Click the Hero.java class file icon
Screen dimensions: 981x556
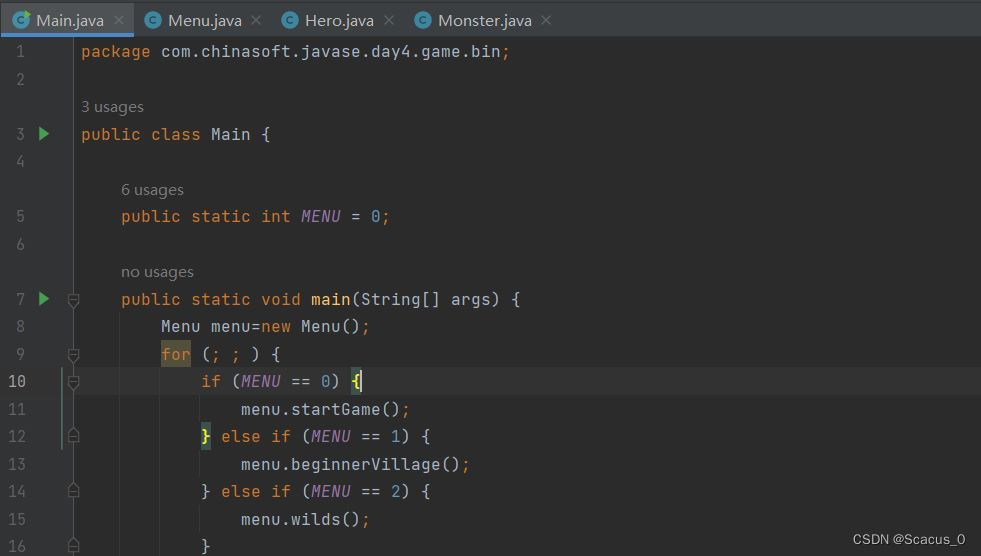point(290,21)
